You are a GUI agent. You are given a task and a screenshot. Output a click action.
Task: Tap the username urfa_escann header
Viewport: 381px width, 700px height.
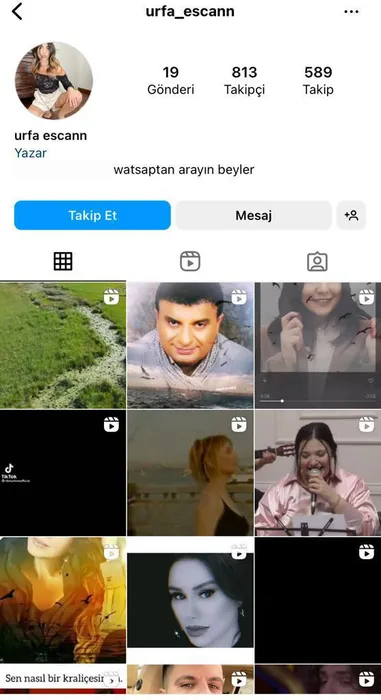click(190, 11)
